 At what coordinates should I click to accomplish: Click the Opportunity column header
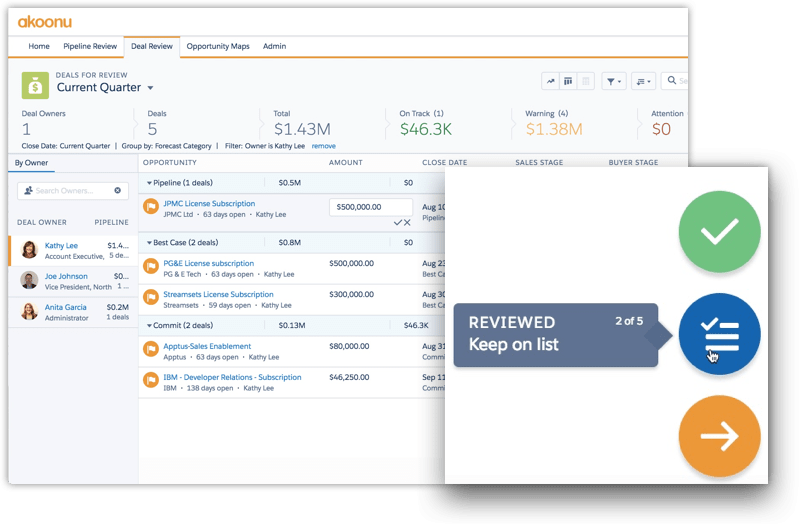click(170, 163)
